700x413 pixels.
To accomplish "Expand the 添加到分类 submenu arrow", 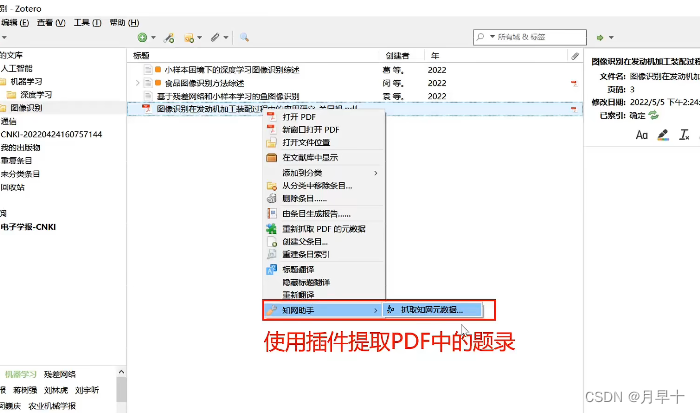I will (376, 173).
